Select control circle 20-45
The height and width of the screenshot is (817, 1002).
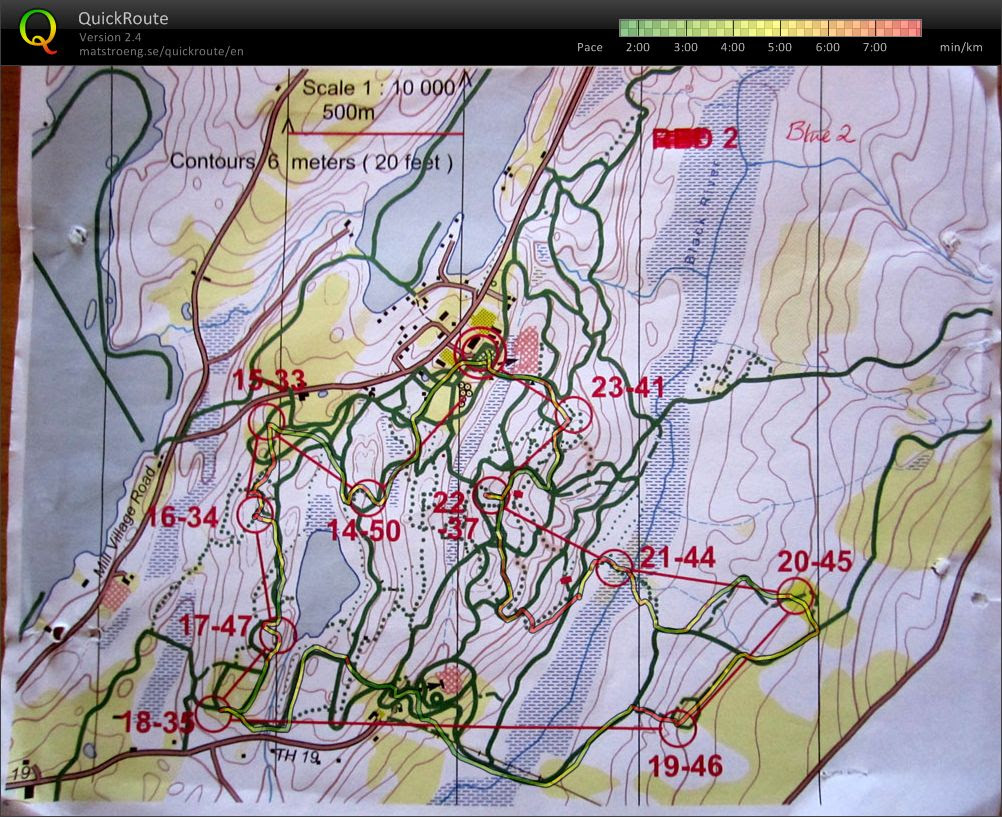796,596
